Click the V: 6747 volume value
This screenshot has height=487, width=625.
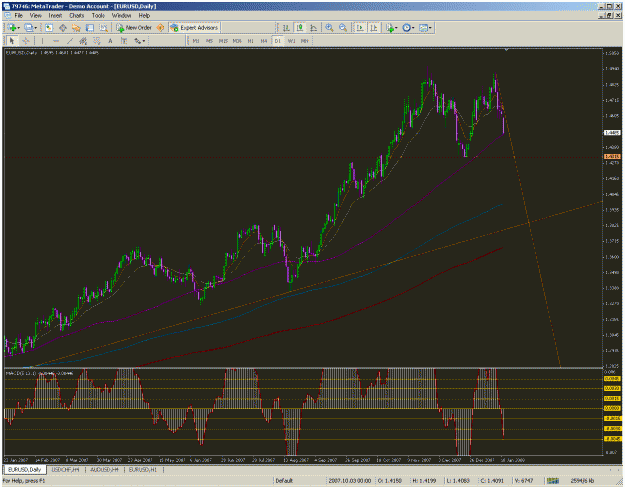pos(524,481)
